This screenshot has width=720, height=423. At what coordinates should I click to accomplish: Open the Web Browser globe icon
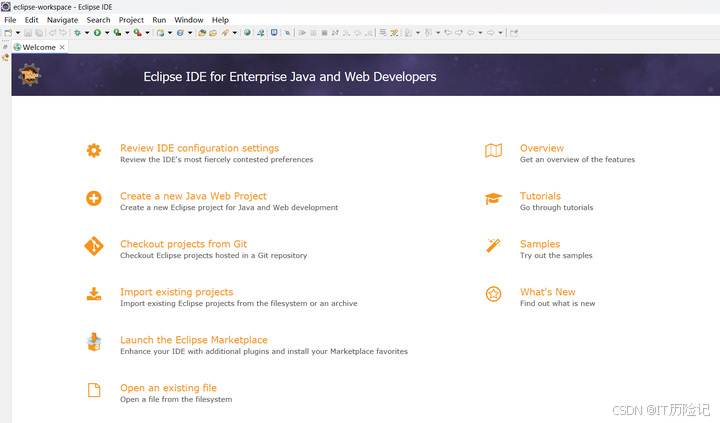247,33
